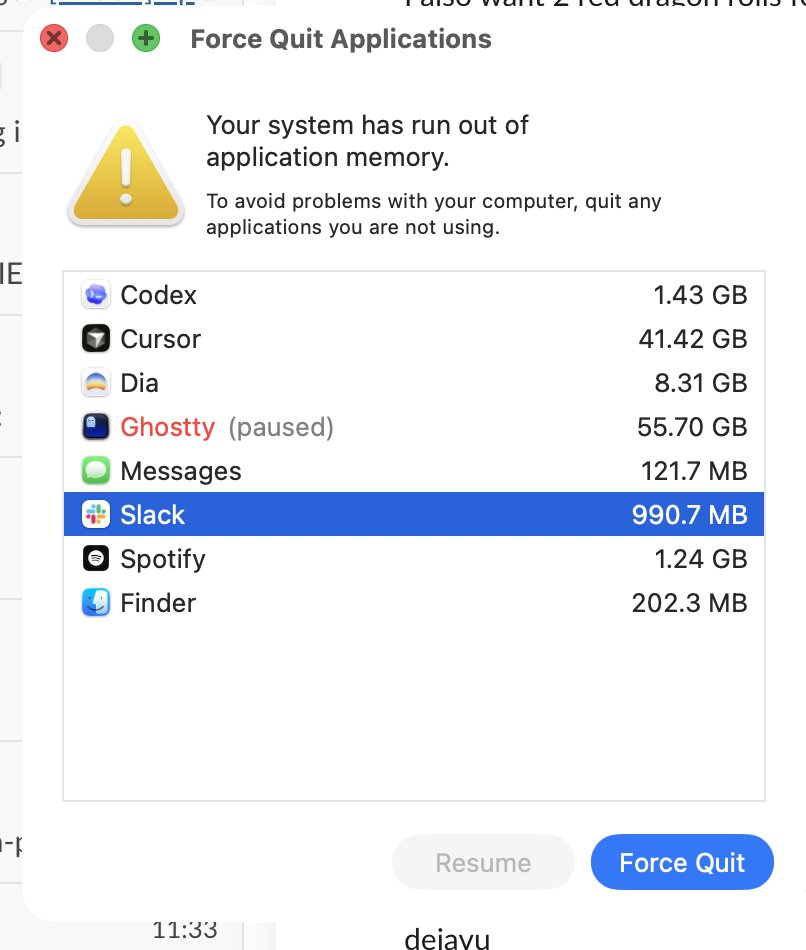The height and width of the screenshot is (950, 806).
Task: Click the (paused) label next to Ghostty
Action: [x=281, y=427]
